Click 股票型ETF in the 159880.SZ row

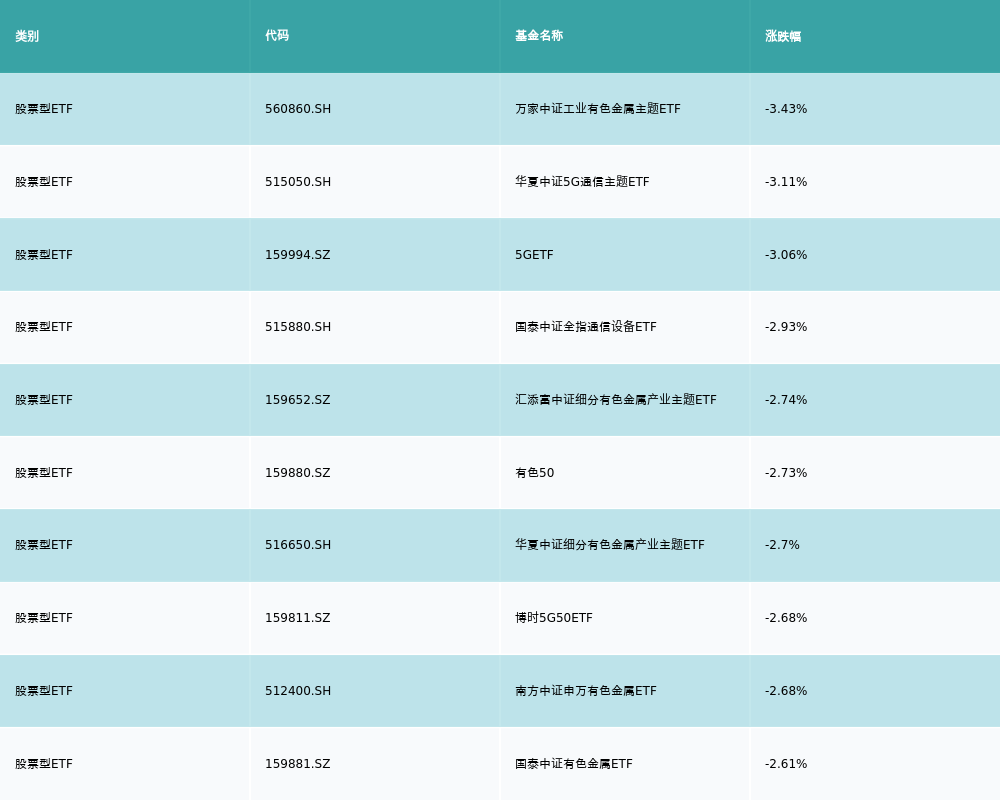[x=44, y=473]
